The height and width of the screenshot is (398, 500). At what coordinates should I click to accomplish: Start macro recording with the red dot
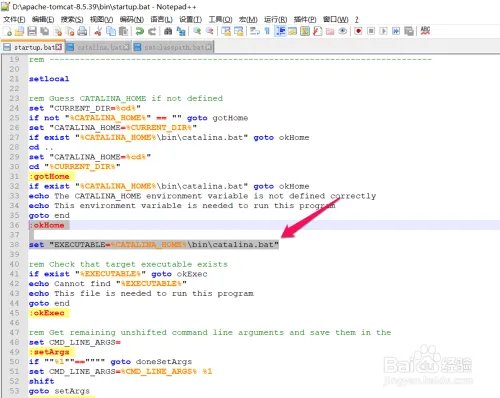pos(358,31)
